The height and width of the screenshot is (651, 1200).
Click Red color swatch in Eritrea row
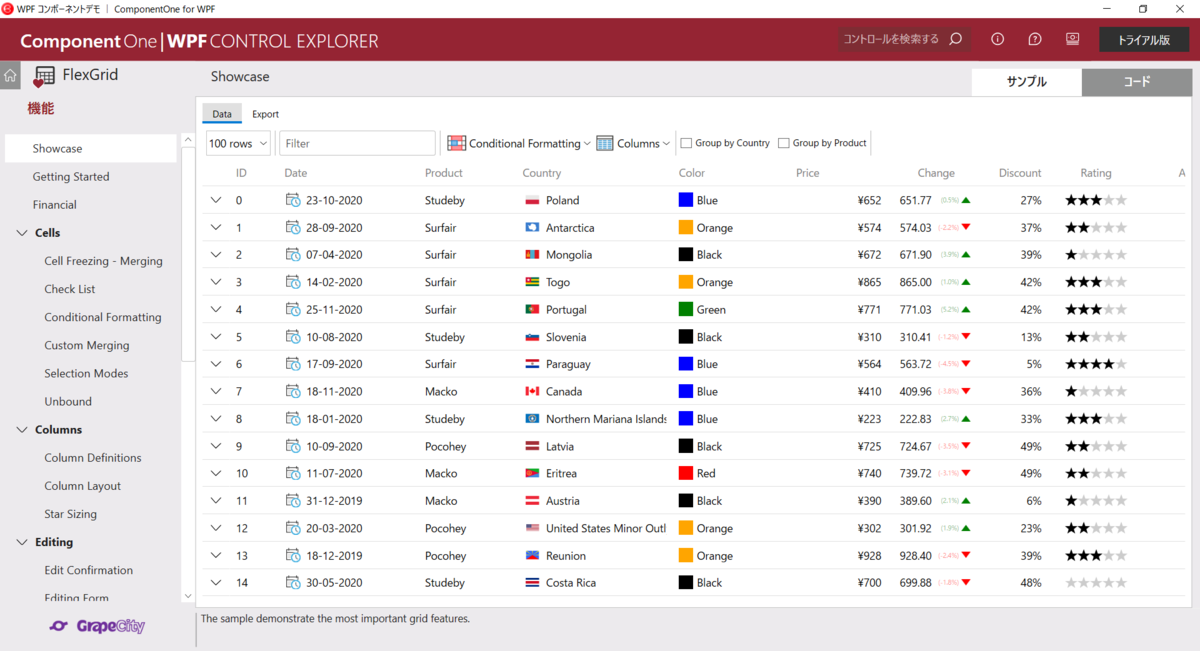click(x=686, y=473)
